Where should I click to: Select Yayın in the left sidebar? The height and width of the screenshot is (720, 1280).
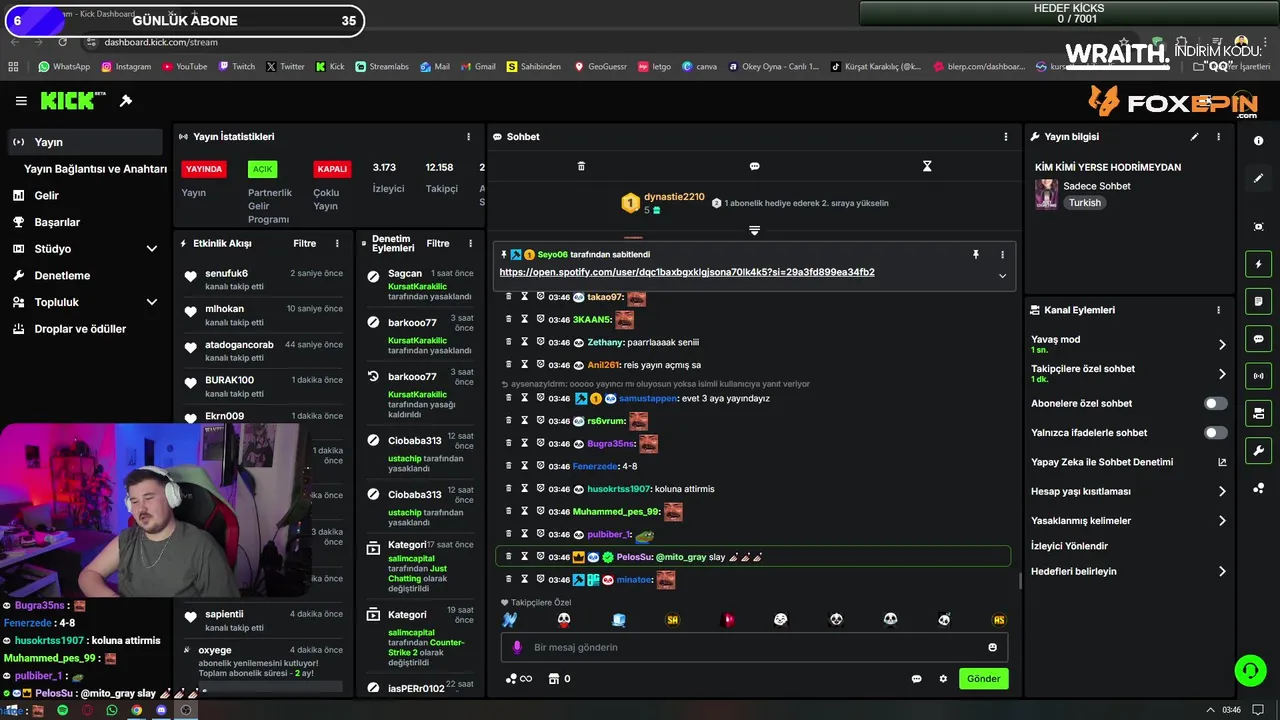(x=83, y=142)
